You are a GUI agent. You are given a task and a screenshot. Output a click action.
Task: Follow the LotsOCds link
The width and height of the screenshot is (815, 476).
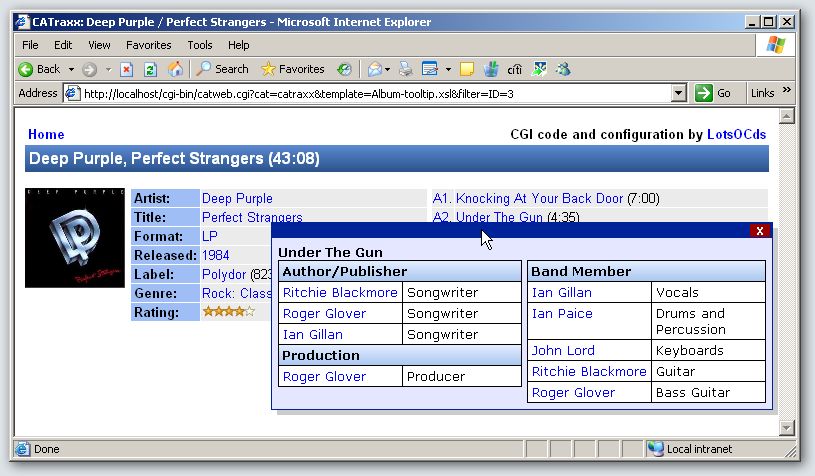point(736,134)
